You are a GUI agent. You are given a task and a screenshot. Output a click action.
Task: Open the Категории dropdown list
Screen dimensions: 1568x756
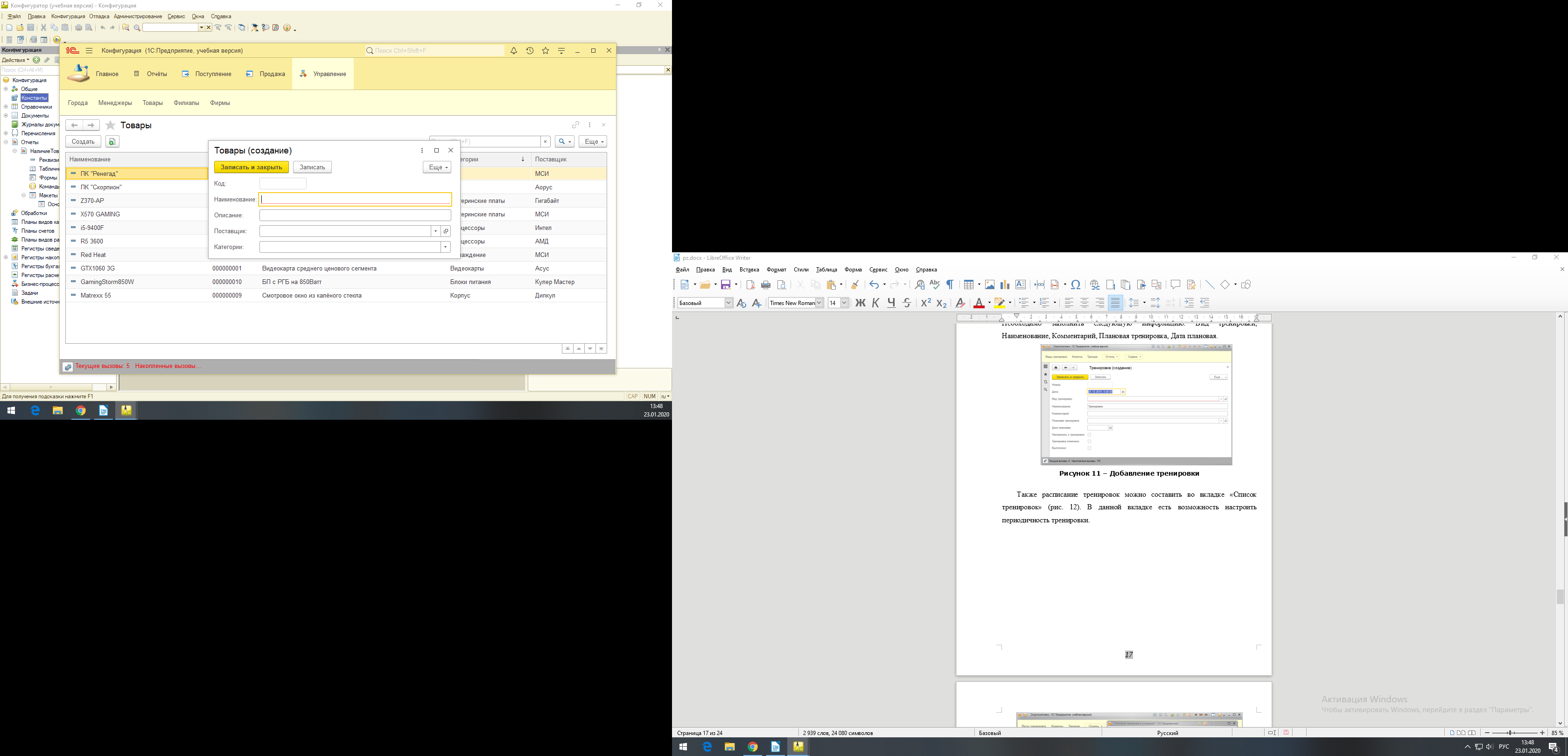click(446, 247)
